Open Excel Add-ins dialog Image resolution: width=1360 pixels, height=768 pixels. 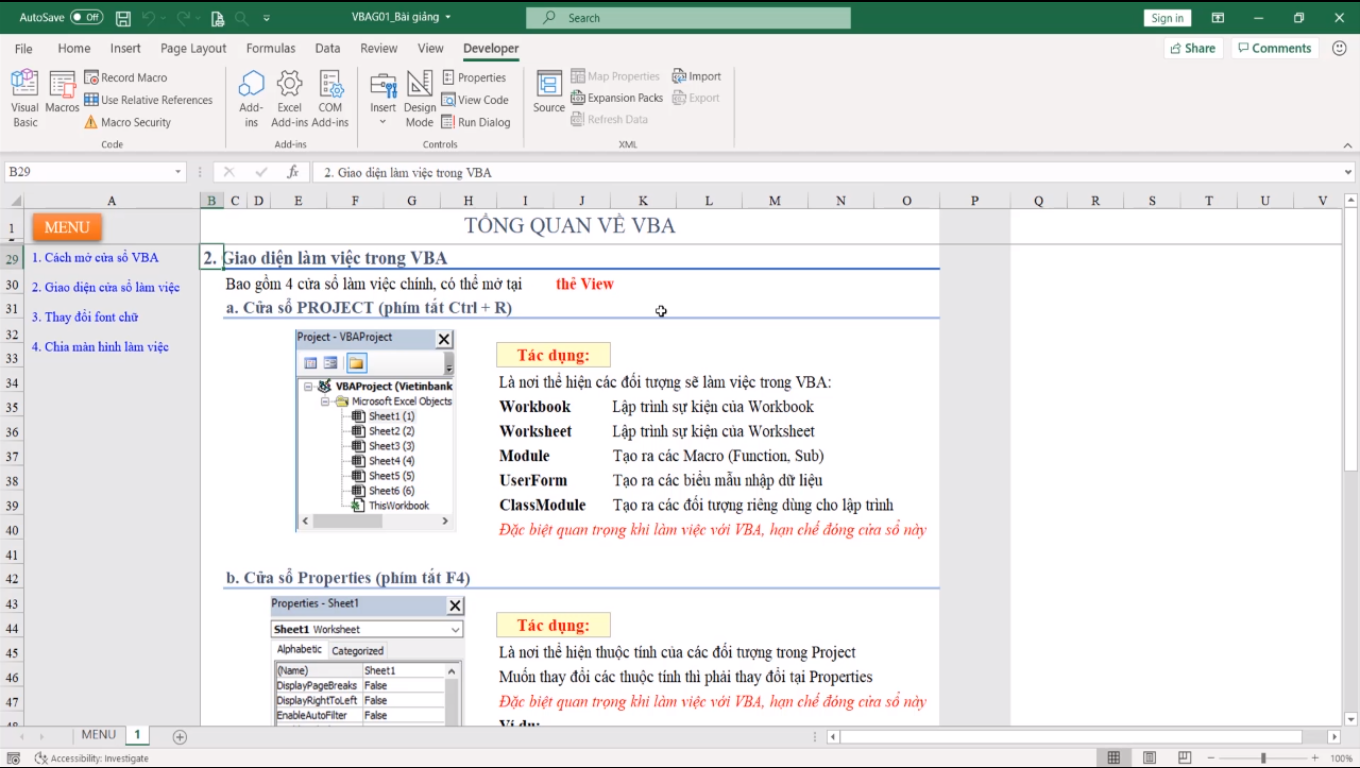pyautogui.click(x=289, y=99)
